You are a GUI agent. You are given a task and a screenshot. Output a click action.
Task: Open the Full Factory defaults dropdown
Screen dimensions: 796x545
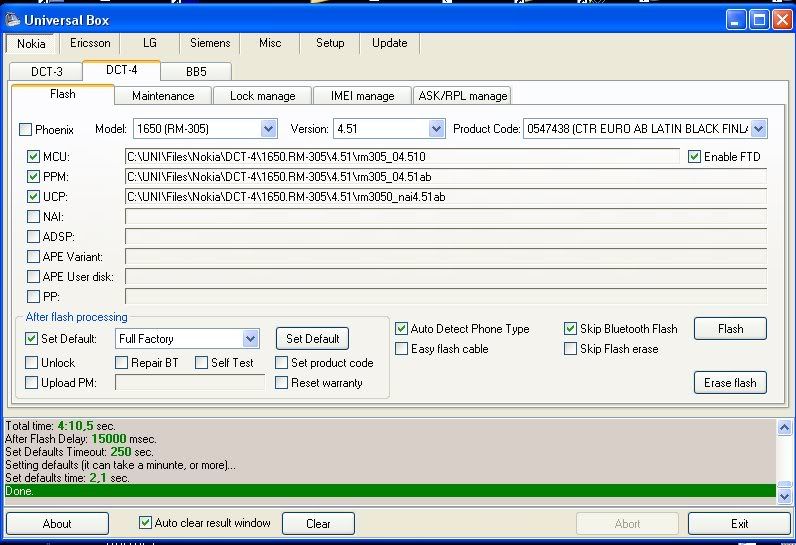(250, 338)
